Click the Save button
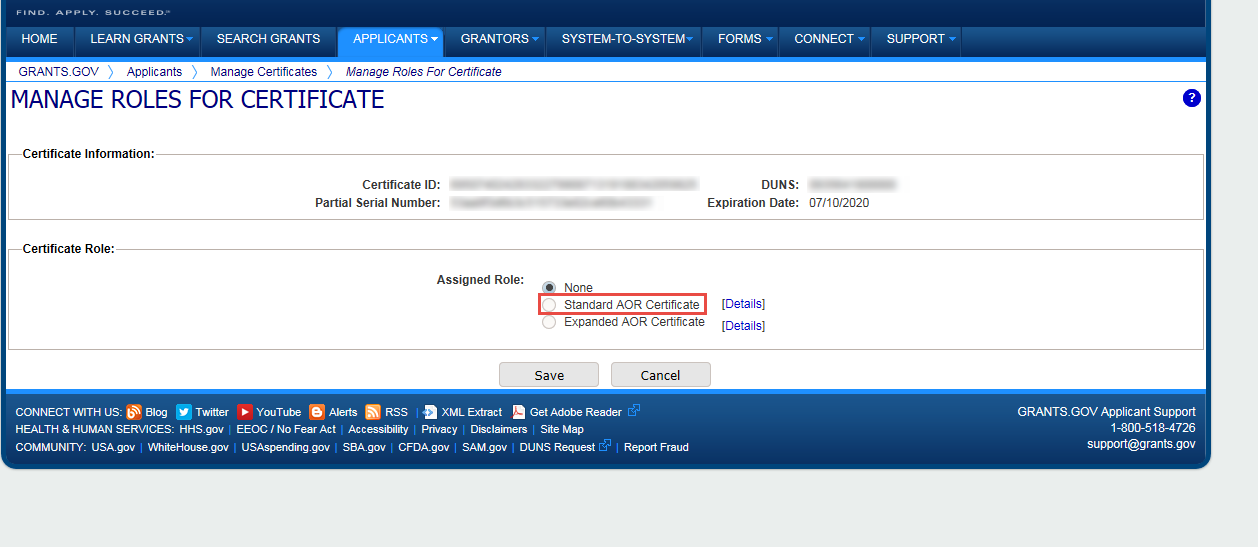This screenshot has width=1258, height=547. (549, 375)
